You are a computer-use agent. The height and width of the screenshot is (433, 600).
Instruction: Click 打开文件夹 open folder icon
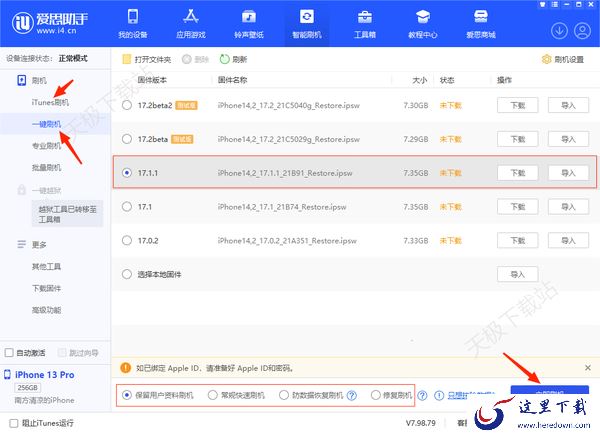coord(126,59)
